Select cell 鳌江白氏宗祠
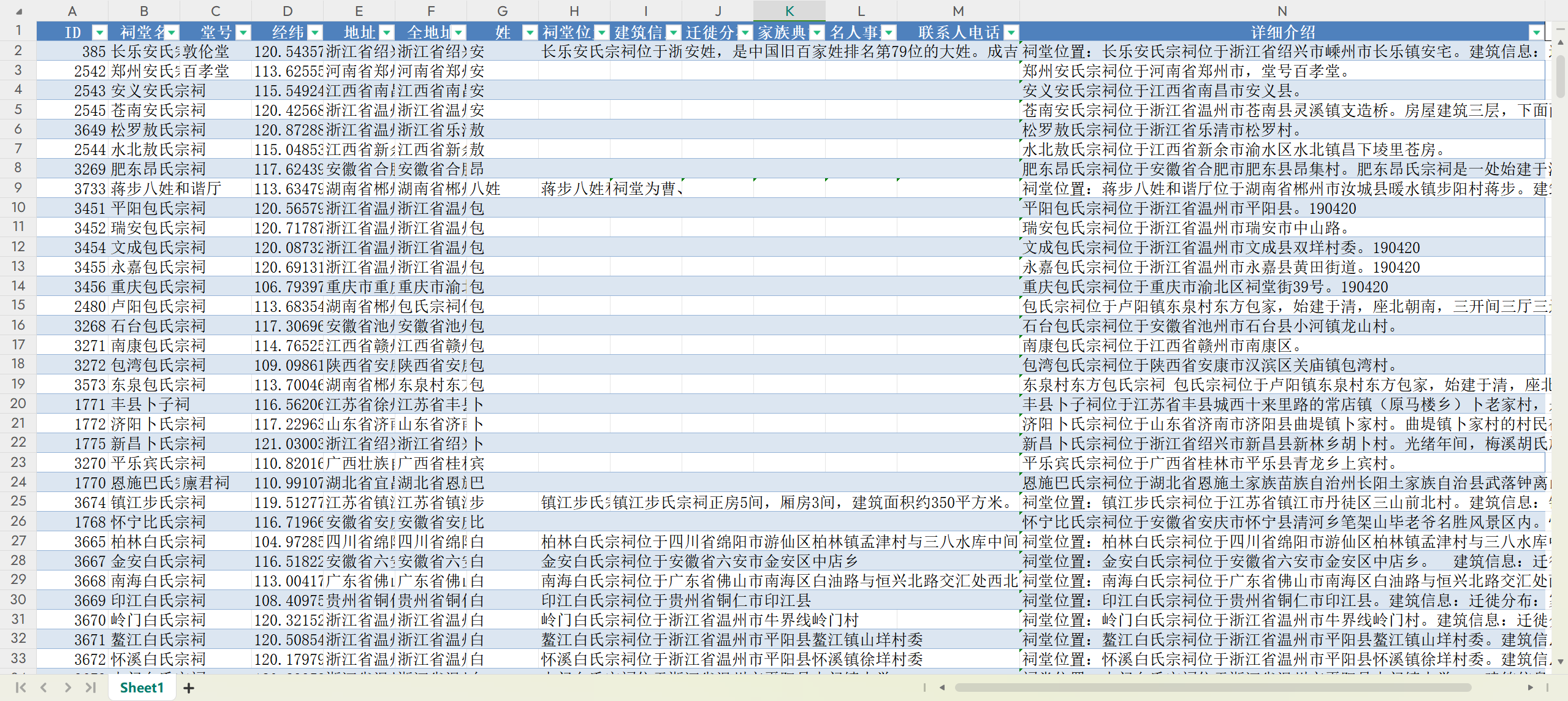Image resolution: width=1568 pixels, height=701 pixels. pos(144,640)
